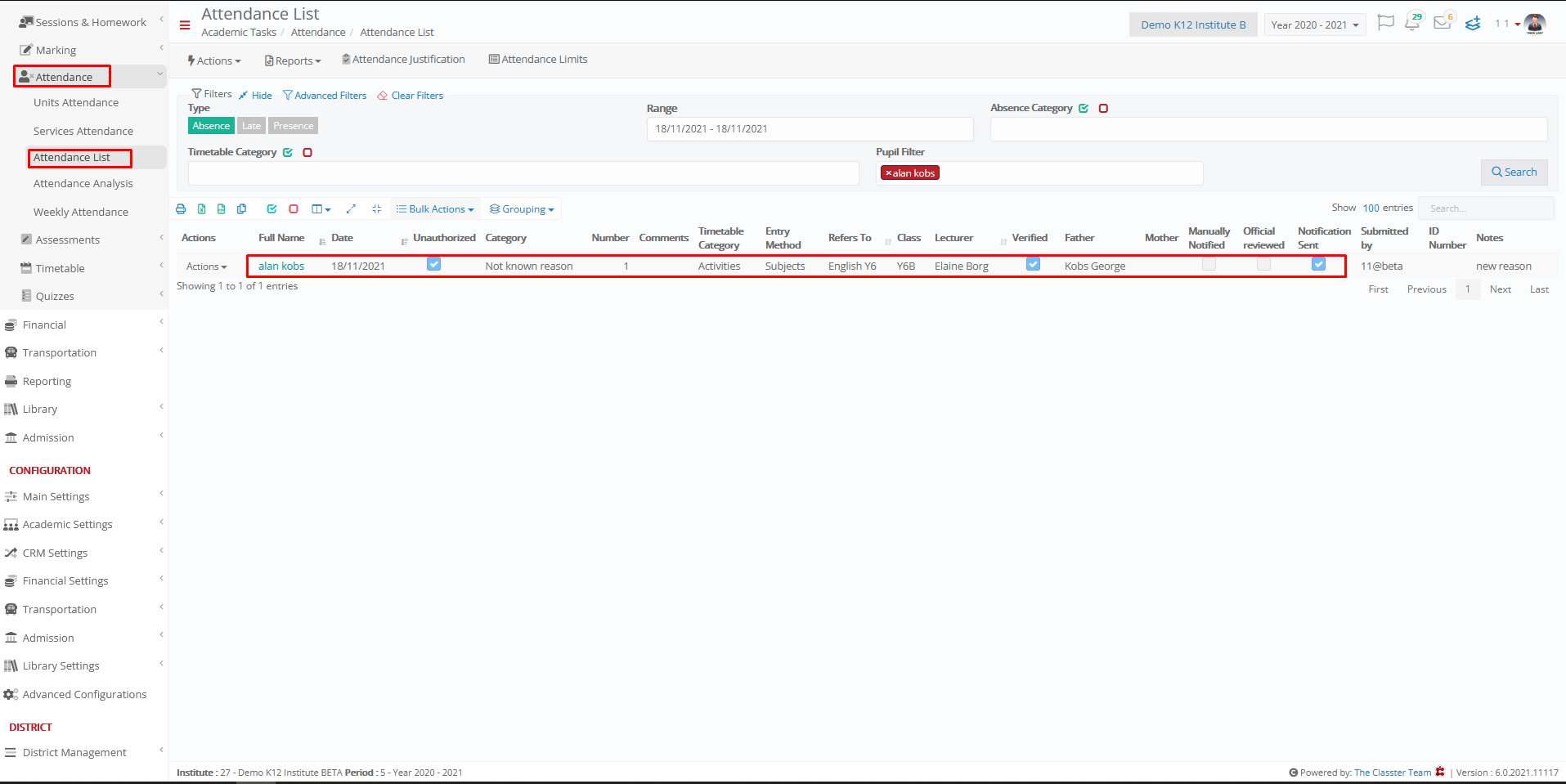This screenshot has height=784, width=1566.
Task: Select all rows with teal check icon
Action: click(x=271, y=209)
